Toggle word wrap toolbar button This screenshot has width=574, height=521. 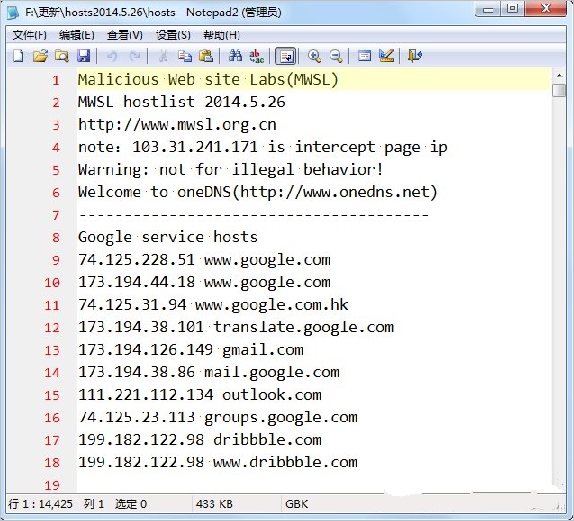pos(286,56)
